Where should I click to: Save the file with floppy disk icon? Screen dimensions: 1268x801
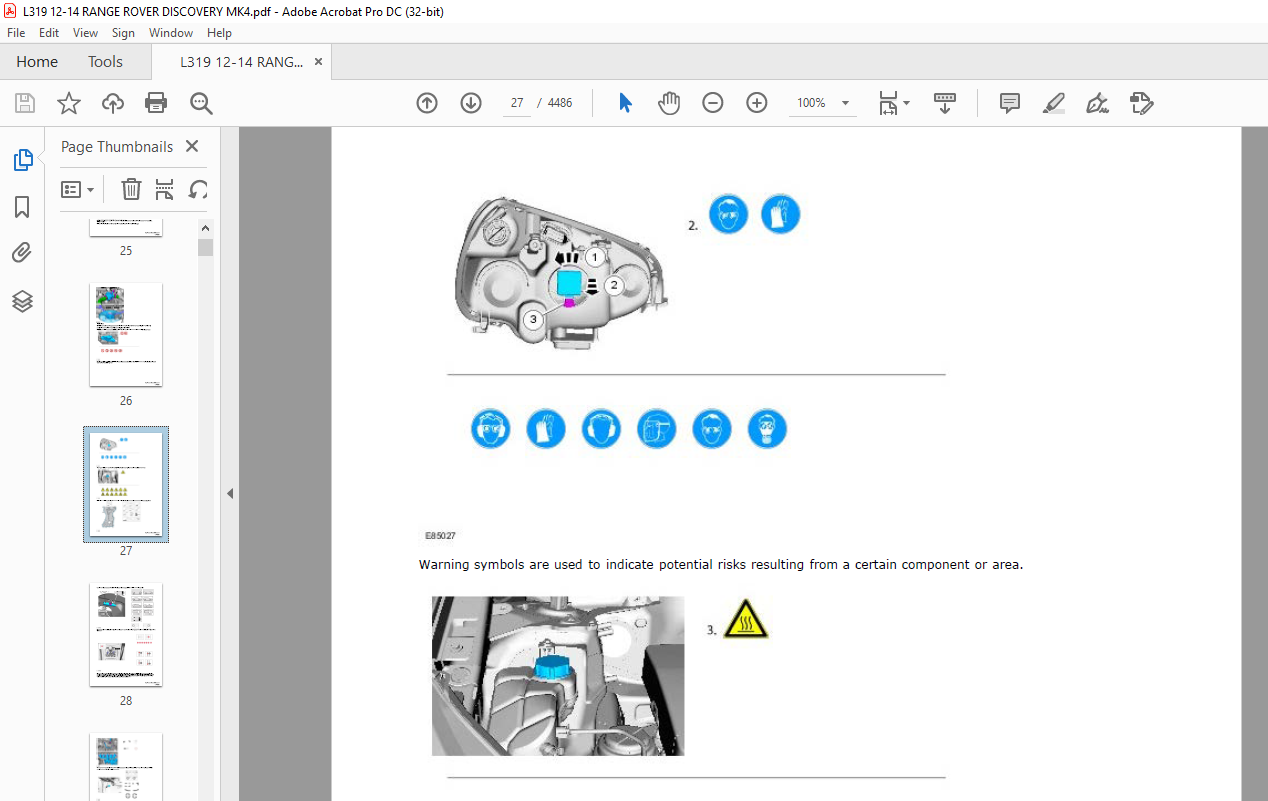(x=25, y=103)
